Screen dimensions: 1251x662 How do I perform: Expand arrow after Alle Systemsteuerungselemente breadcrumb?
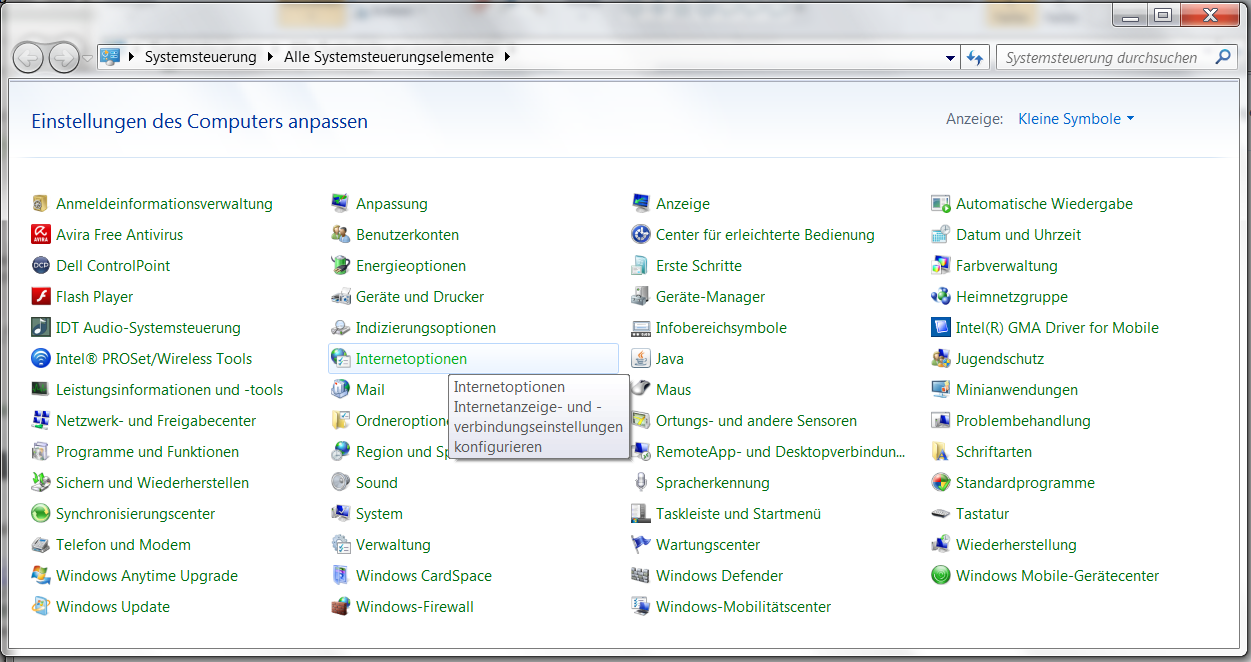507,57
